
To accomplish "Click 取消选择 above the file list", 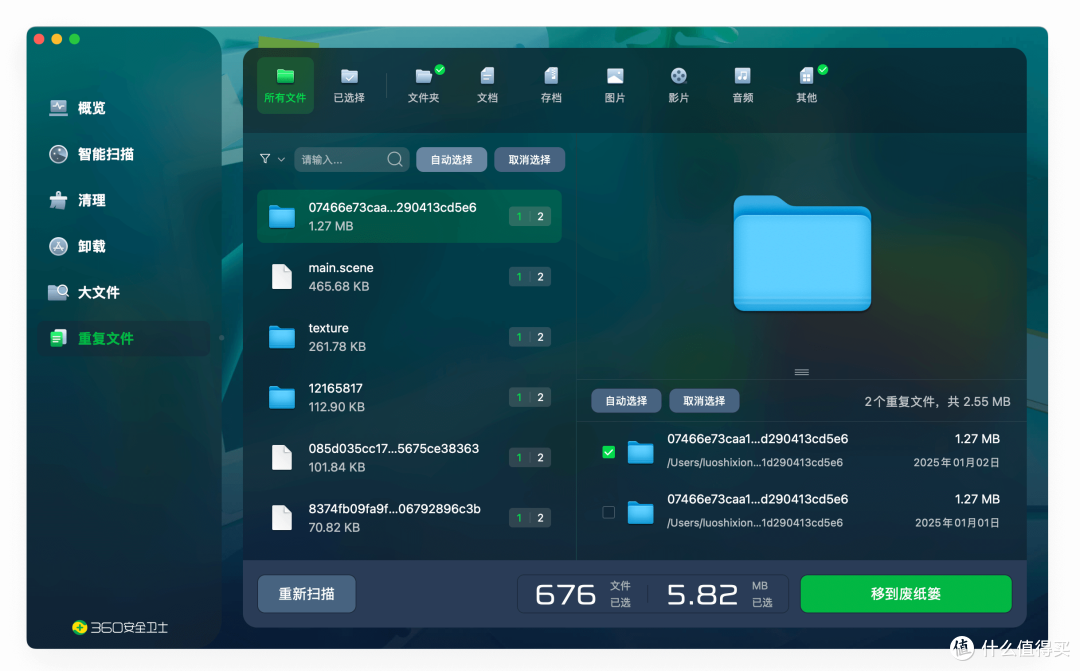I will [529, 159].
